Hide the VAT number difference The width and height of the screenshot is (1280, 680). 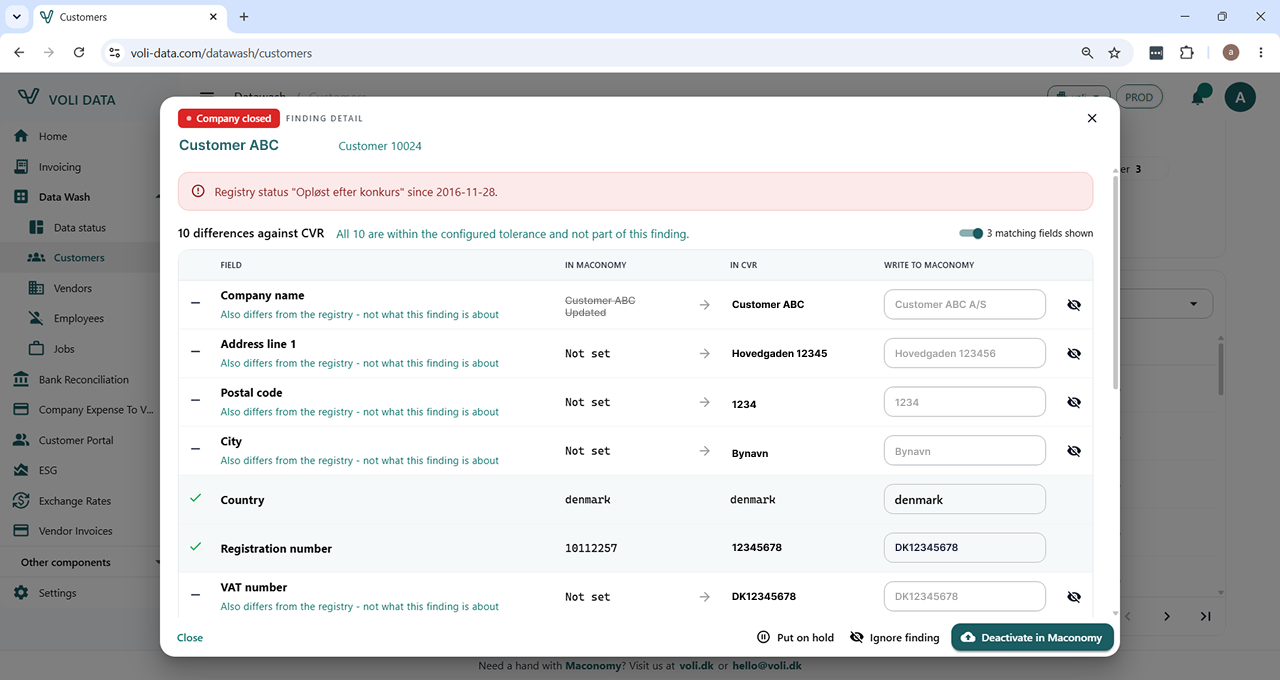coord(1074,597)
